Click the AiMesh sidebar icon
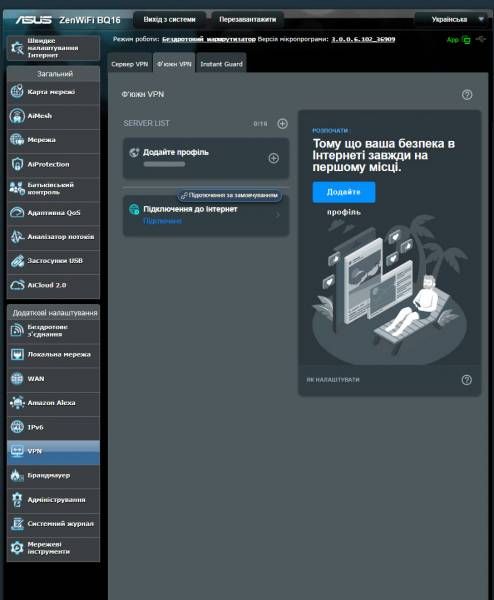 pos(17,116)
